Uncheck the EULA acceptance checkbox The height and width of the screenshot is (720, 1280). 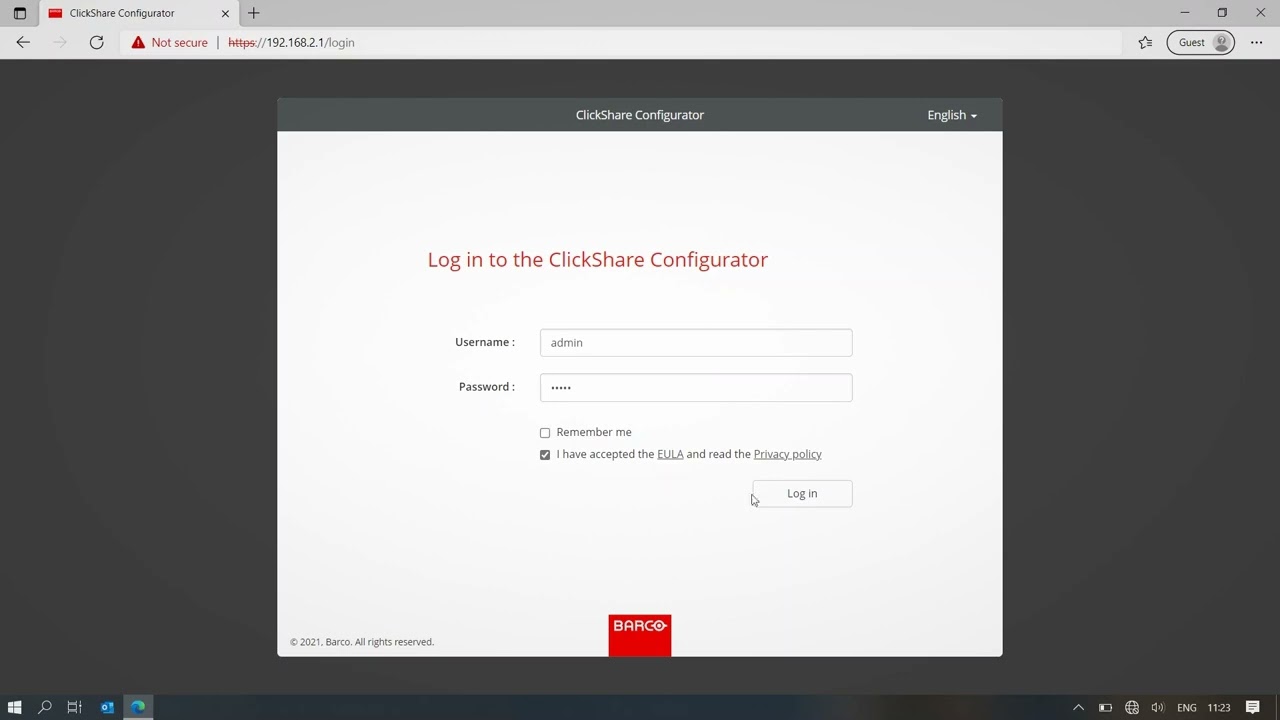545,455
